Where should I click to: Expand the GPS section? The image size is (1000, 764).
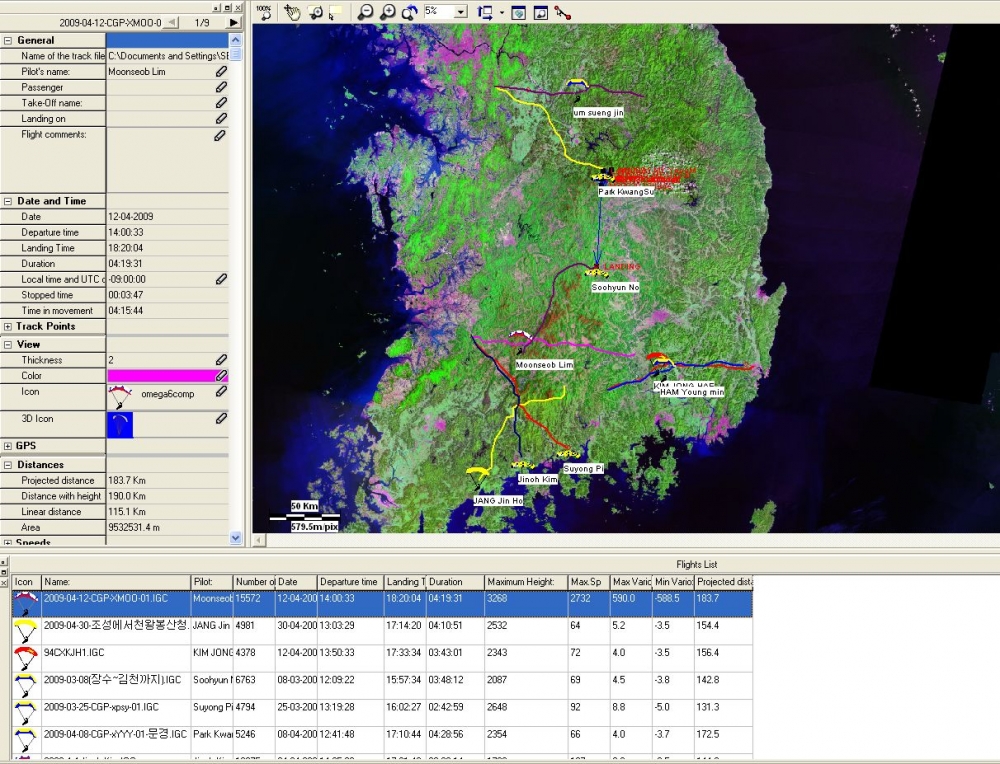click(8, 446)
